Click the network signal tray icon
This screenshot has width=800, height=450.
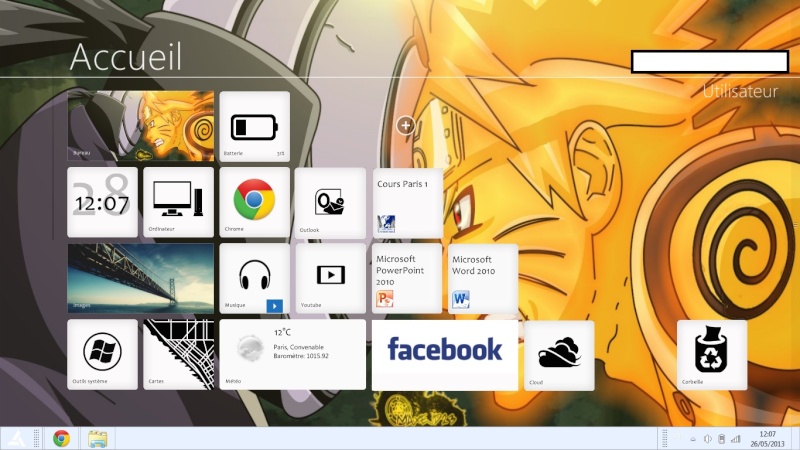click(x=735, y=439)
